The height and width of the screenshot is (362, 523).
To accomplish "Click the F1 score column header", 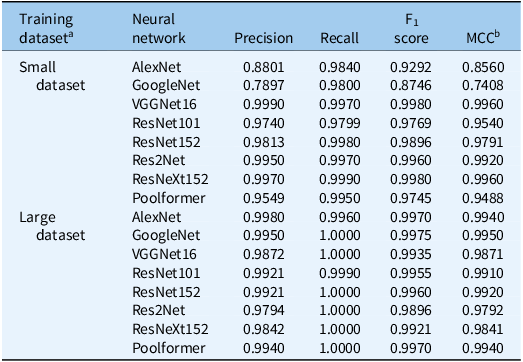I will pos(411,29).
